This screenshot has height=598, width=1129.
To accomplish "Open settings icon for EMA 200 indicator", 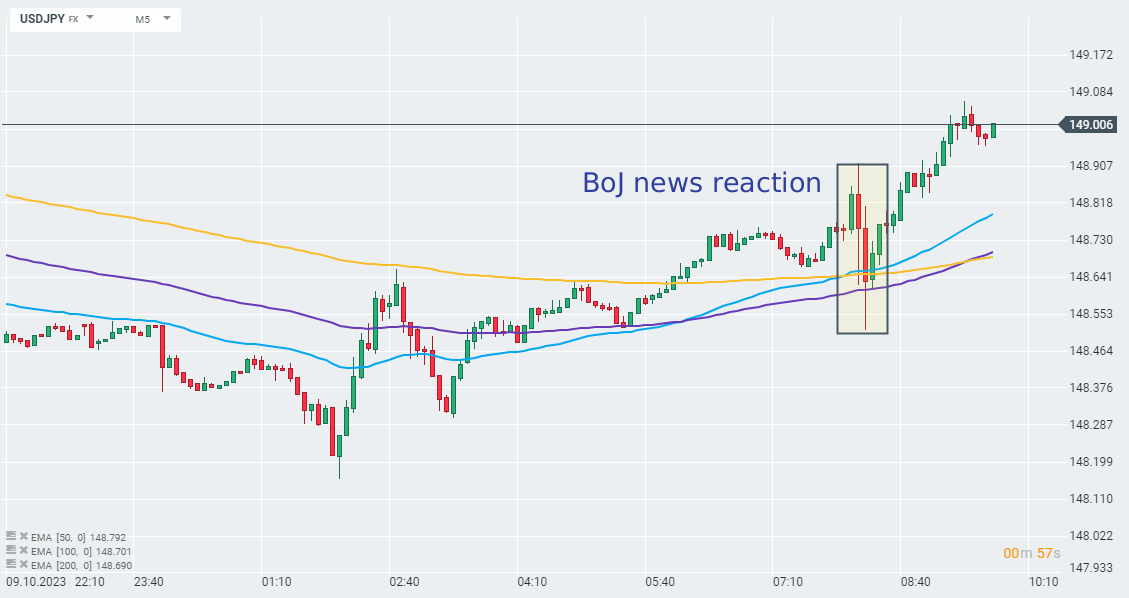I will coord(10,565).
